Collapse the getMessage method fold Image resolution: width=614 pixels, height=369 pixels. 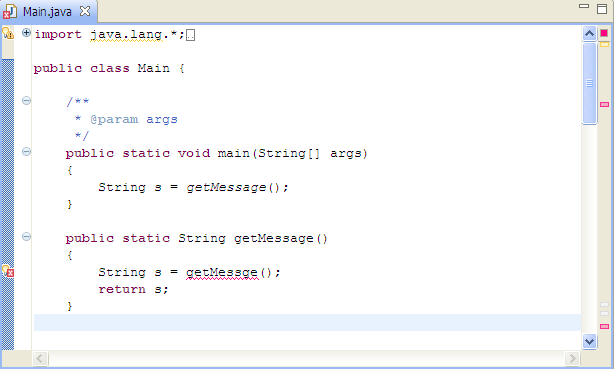[26, 237]
